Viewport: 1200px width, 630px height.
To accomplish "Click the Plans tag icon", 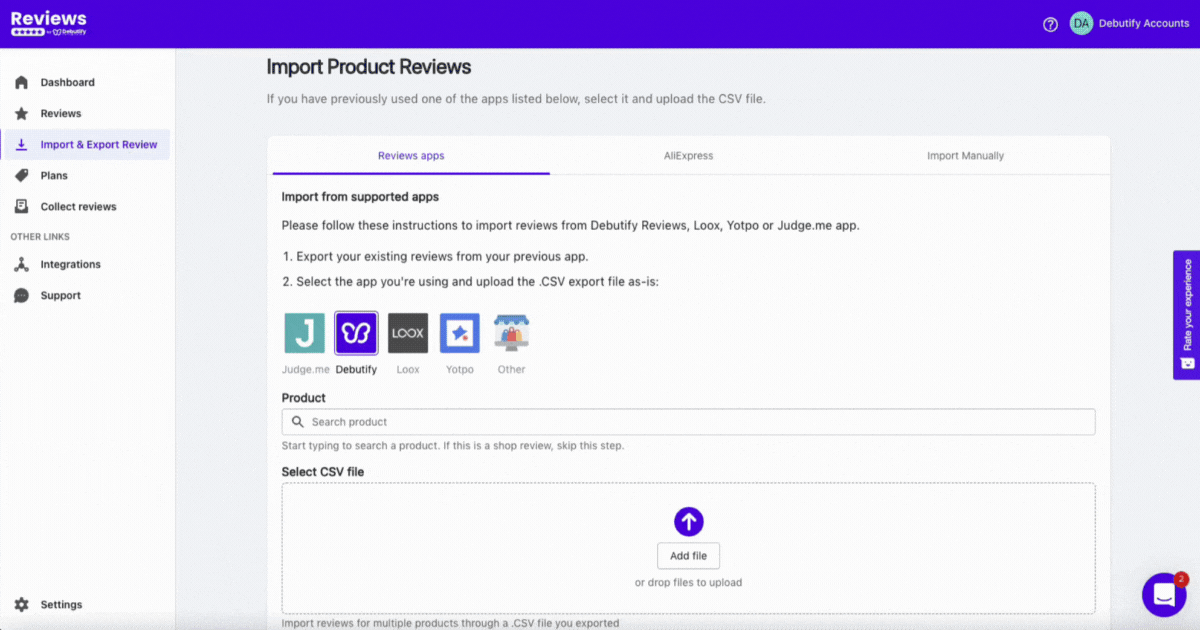I will [x=21, y=175].
